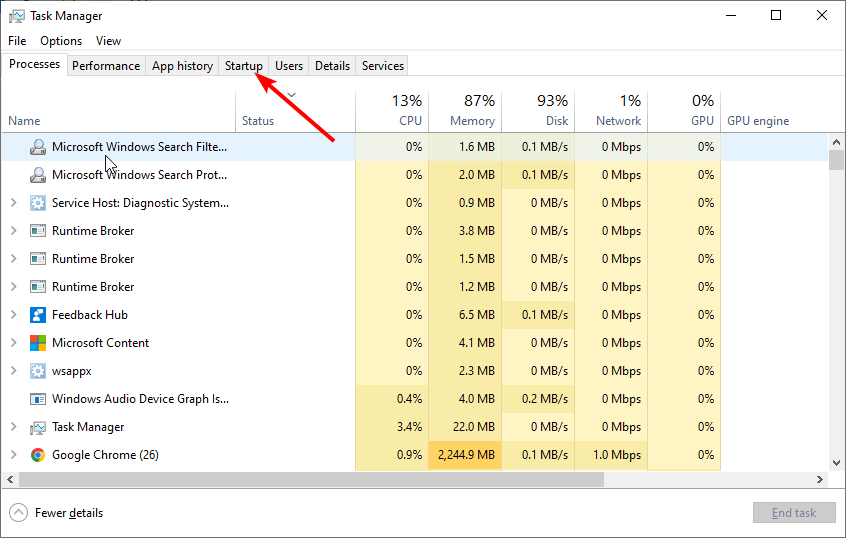Switch to the Startup tab

(x=244, y=66)
